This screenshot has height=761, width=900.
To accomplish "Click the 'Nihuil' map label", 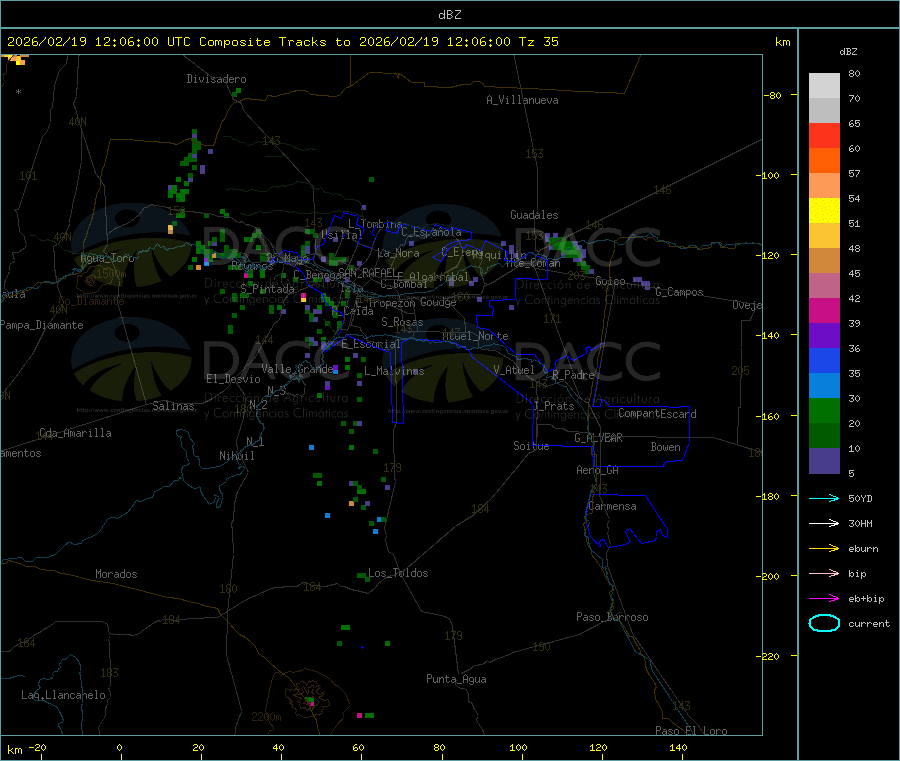I will pyautogui.click(x=236, y=456).
